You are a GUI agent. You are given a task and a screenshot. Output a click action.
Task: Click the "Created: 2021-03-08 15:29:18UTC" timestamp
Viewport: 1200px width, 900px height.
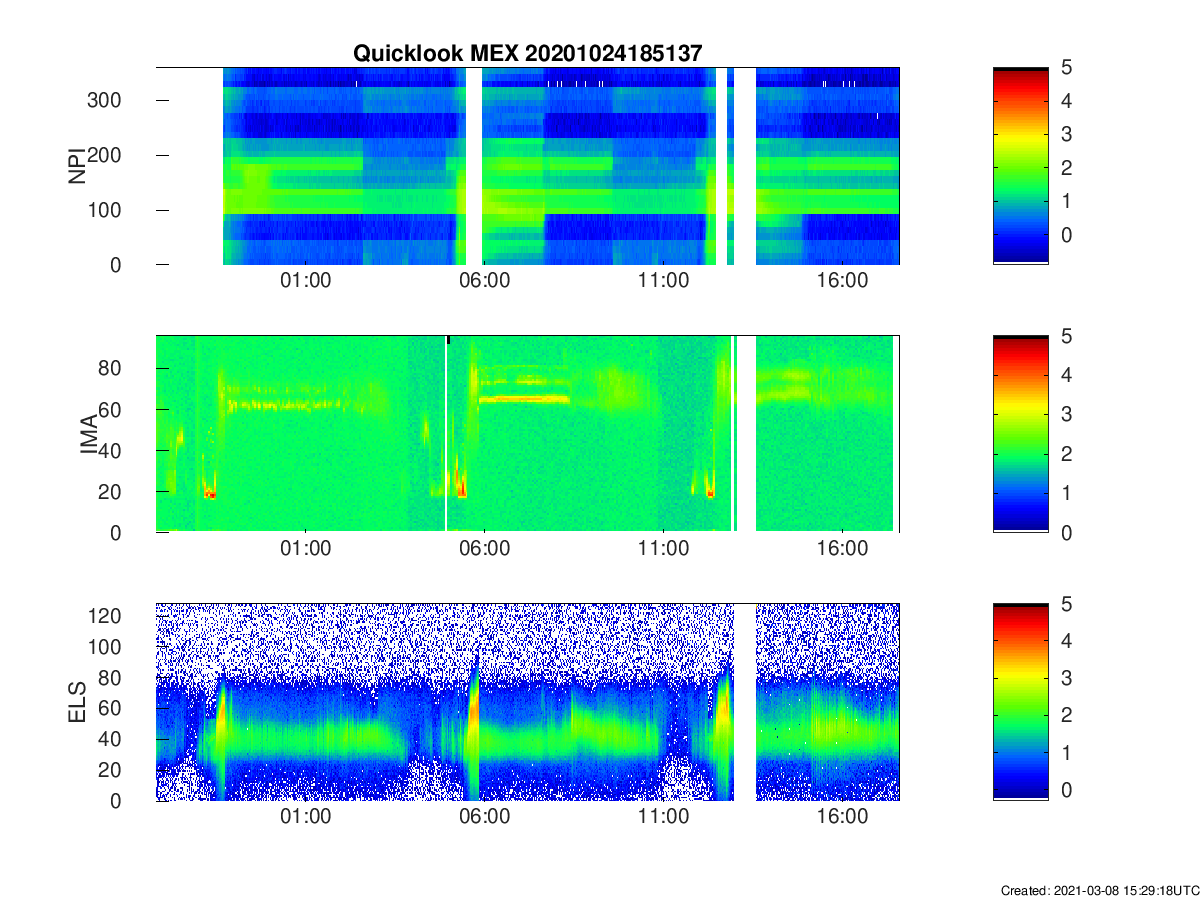[1099, 890]
